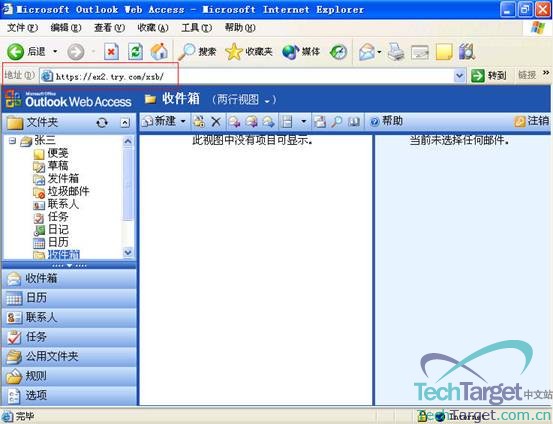
Task: Click the 转到 Go button
Action: pyautogui.click(x=488, y=75)
